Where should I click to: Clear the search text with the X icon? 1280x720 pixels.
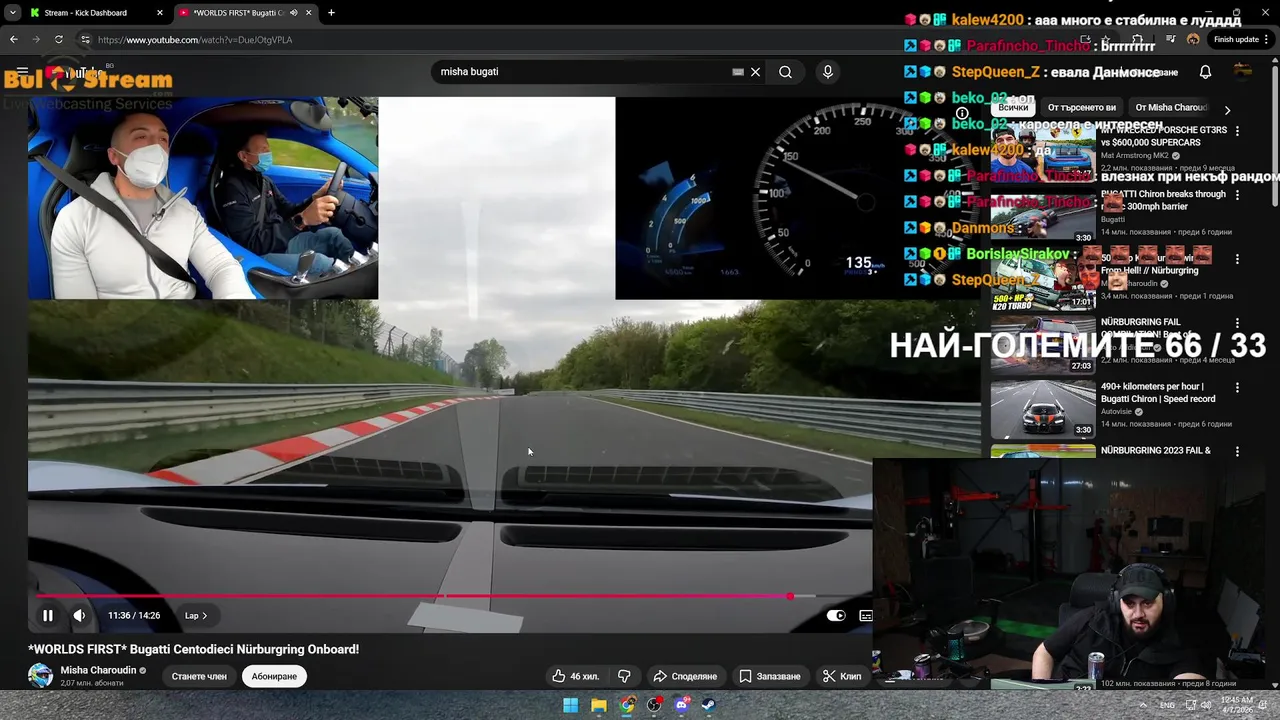coord(755,72)
